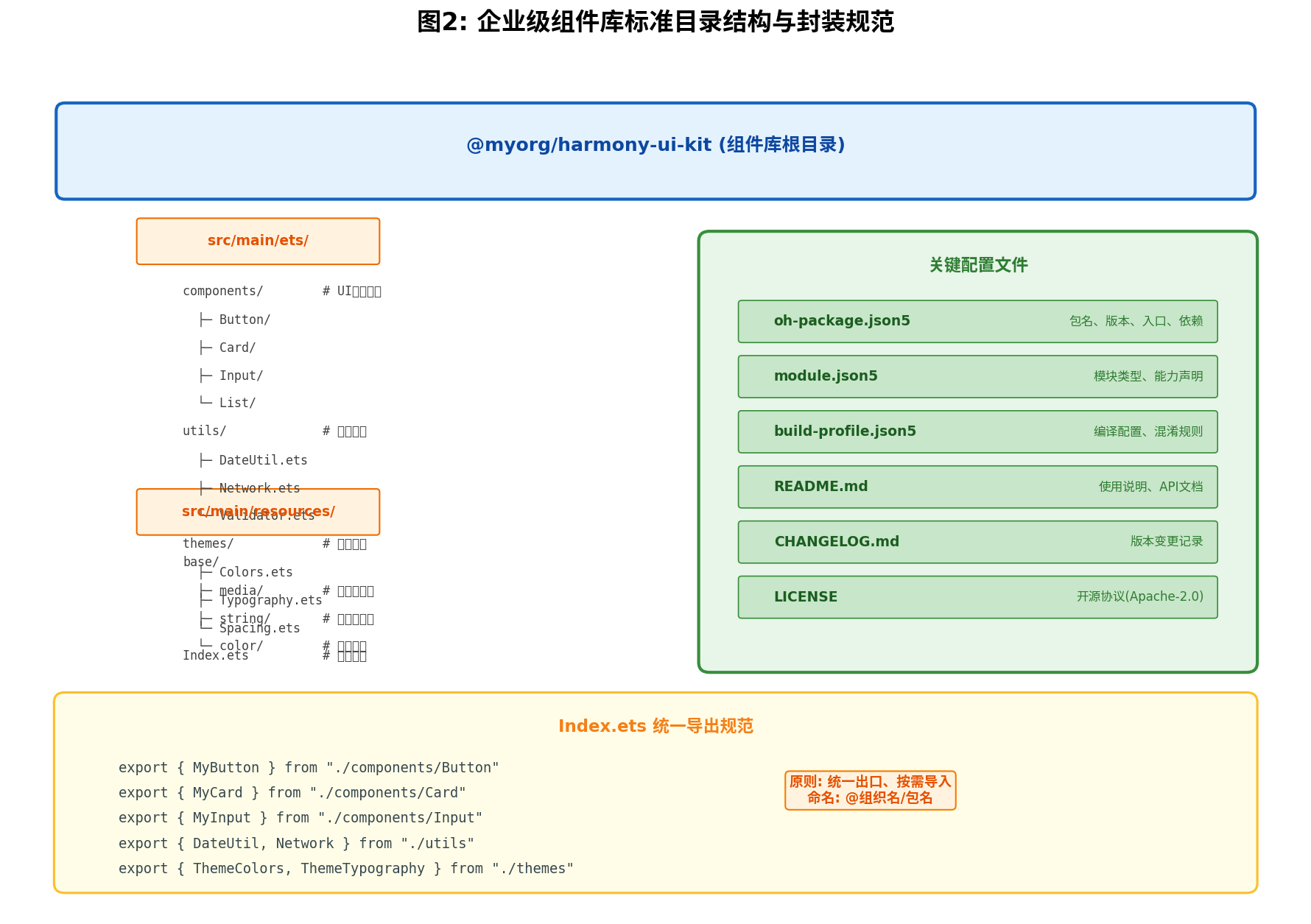This screenshot has width=1311, height=924.
Task: Click the export ThemeColors, ThemeTypography code line
Action: pos(346,868)
